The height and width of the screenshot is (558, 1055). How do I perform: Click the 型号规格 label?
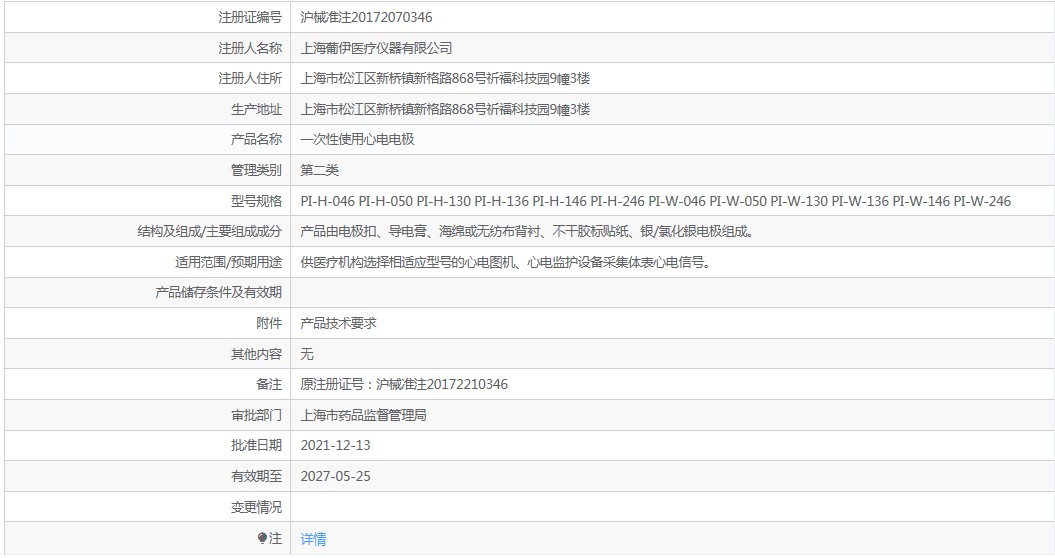click(x=256, y=201)
